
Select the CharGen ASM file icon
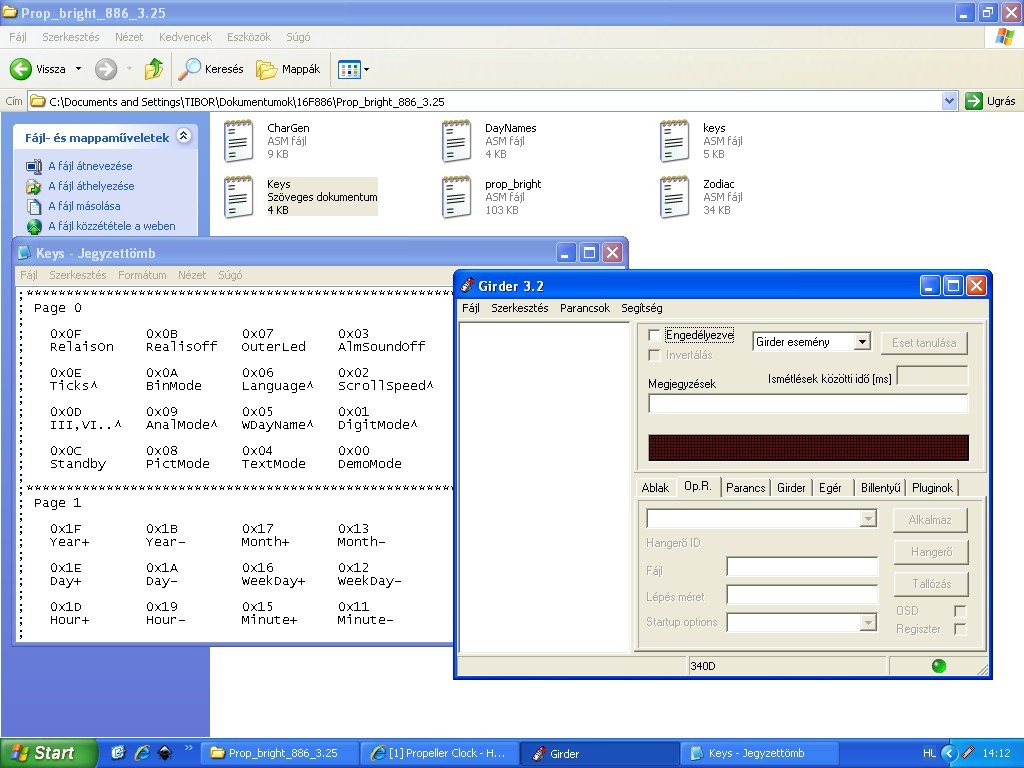point(238,140)
